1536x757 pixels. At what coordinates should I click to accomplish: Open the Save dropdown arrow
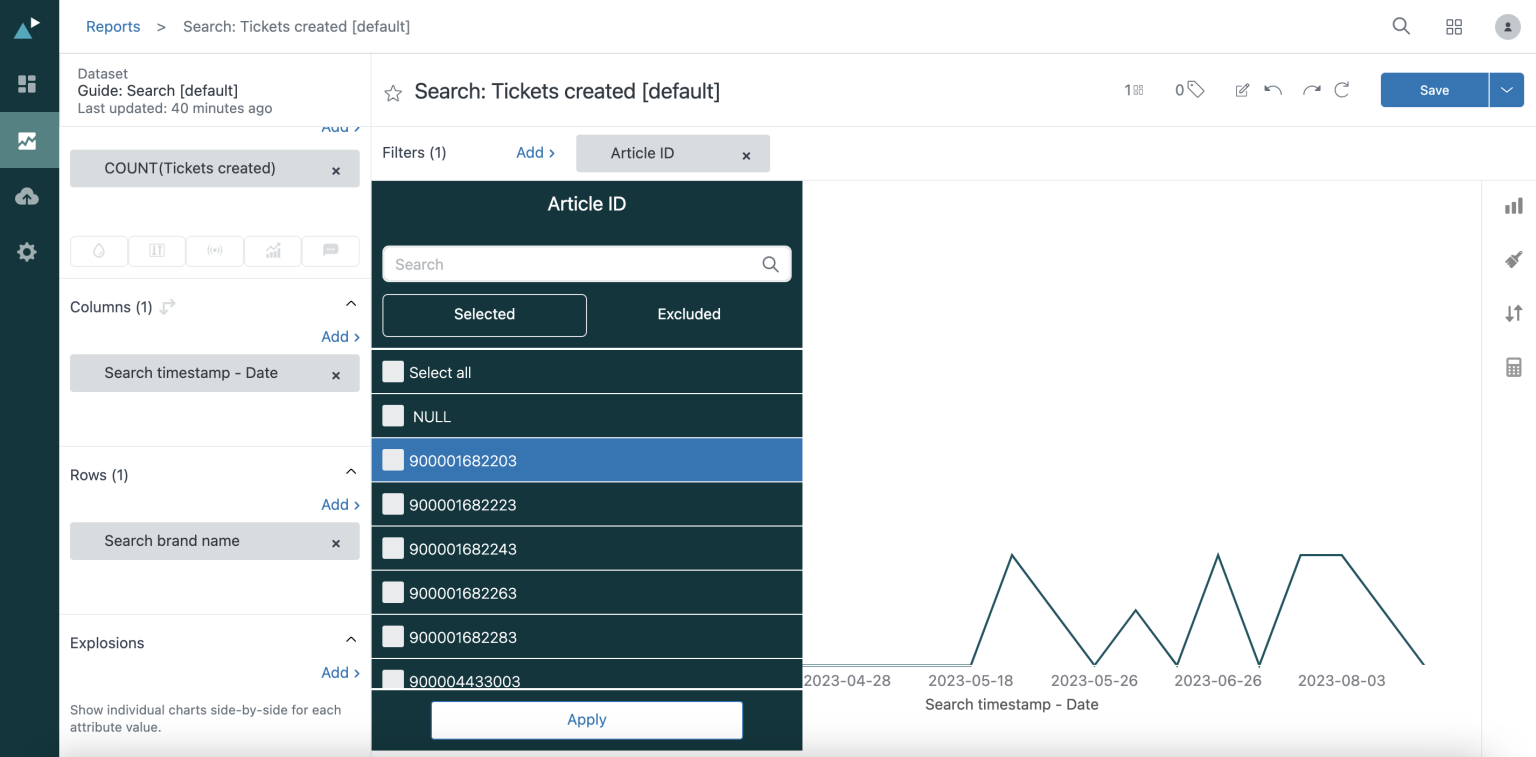(x=1507, y=90)
